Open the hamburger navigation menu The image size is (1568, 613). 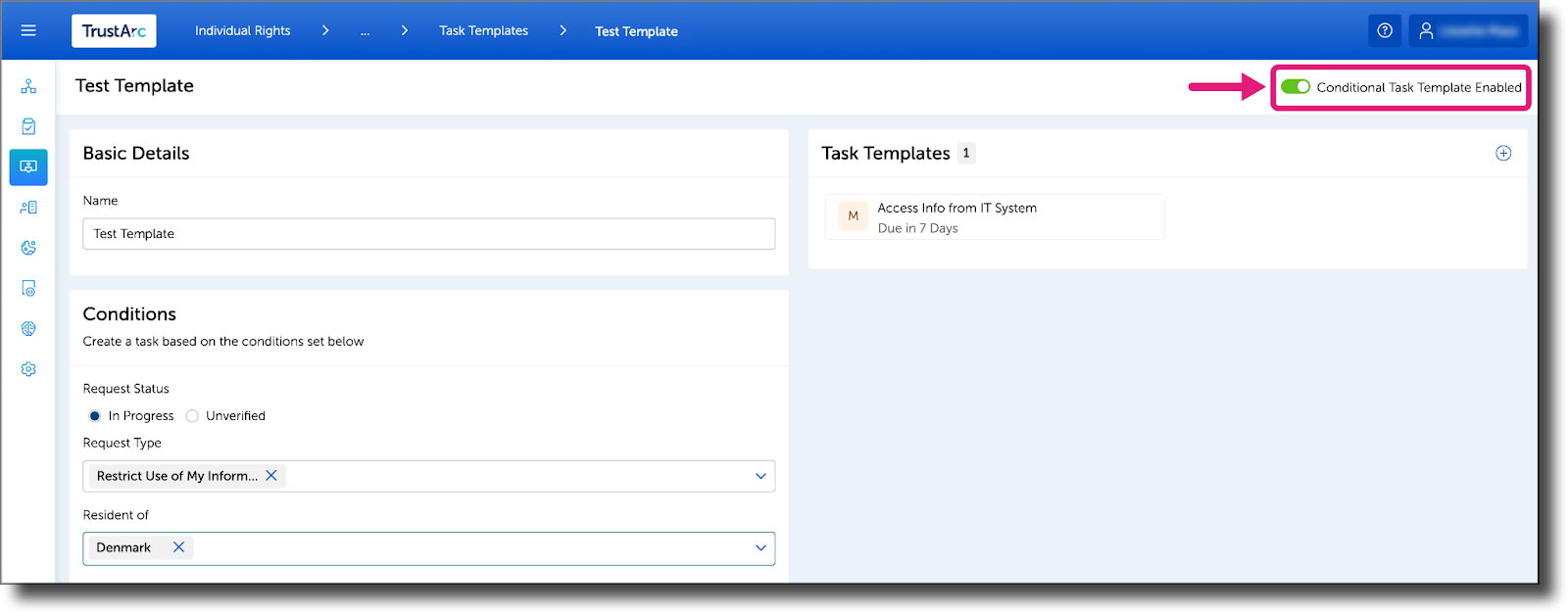point(28,30)
